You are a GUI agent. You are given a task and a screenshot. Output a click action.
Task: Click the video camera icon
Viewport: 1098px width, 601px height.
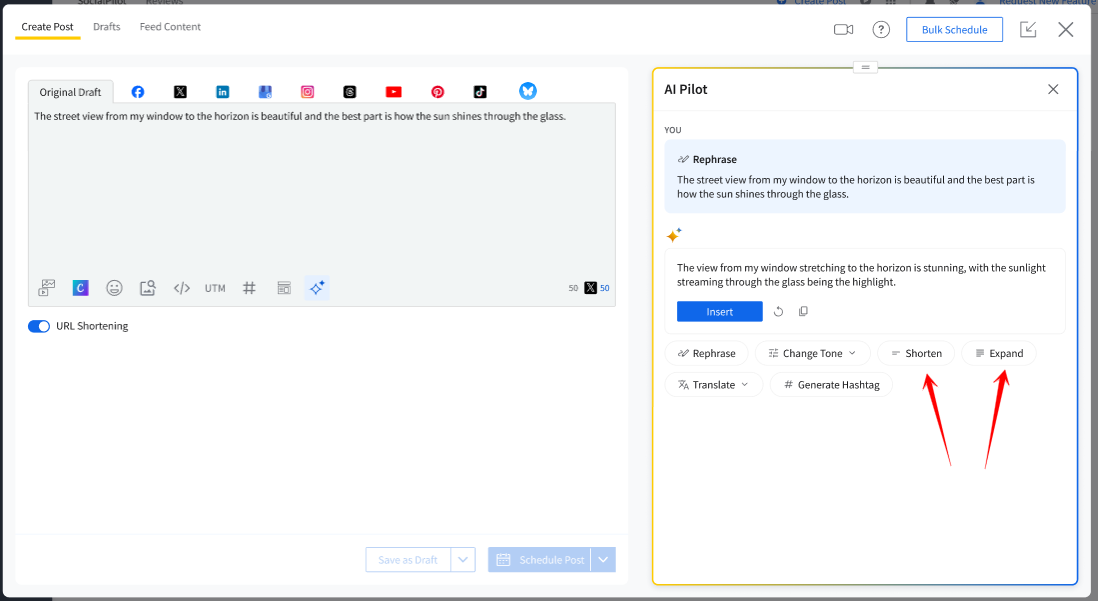843,30
